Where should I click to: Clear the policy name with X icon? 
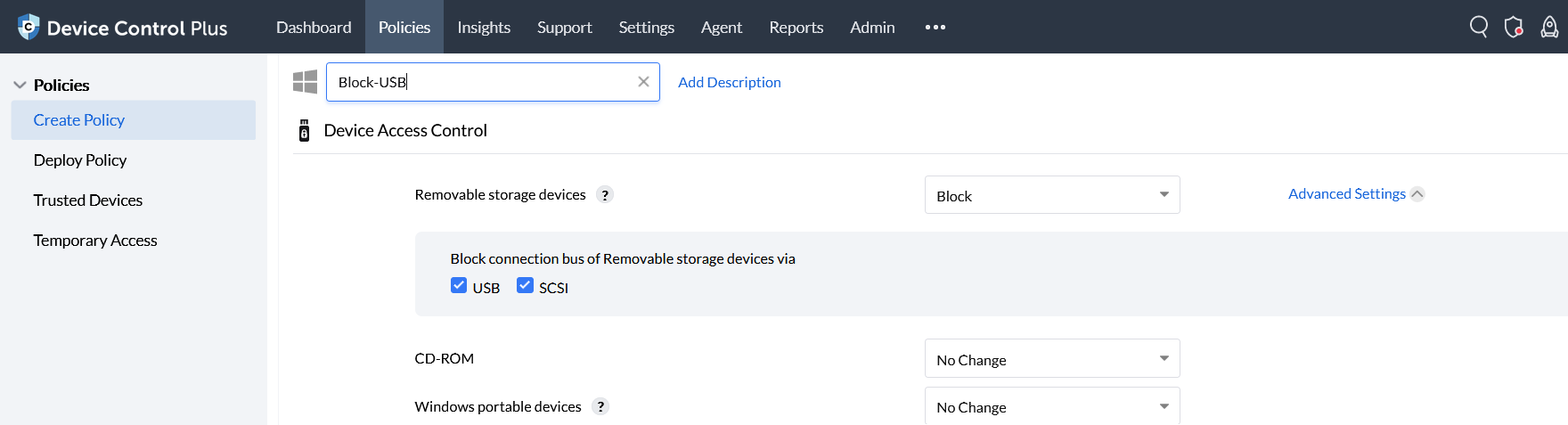coord(643,82)
